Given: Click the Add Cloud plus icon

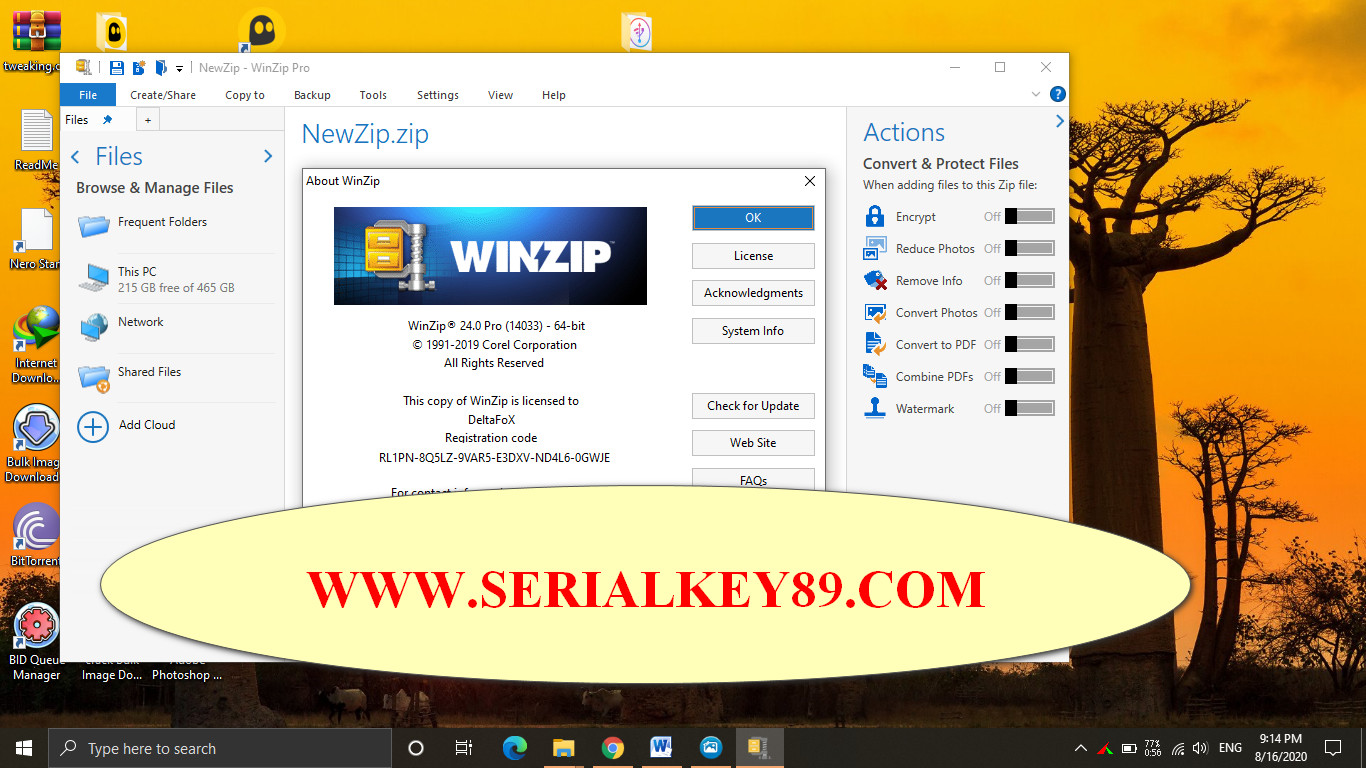Looking at the screenshot, I should 93,427.
